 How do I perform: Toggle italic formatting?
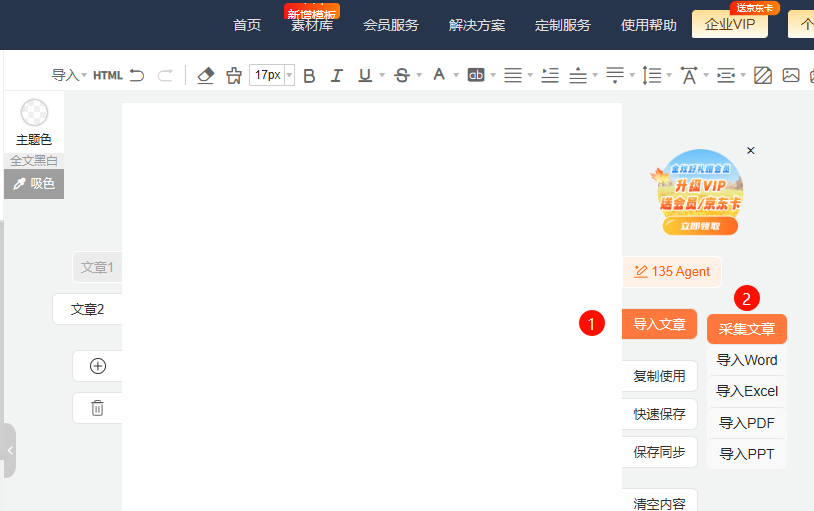337,75
